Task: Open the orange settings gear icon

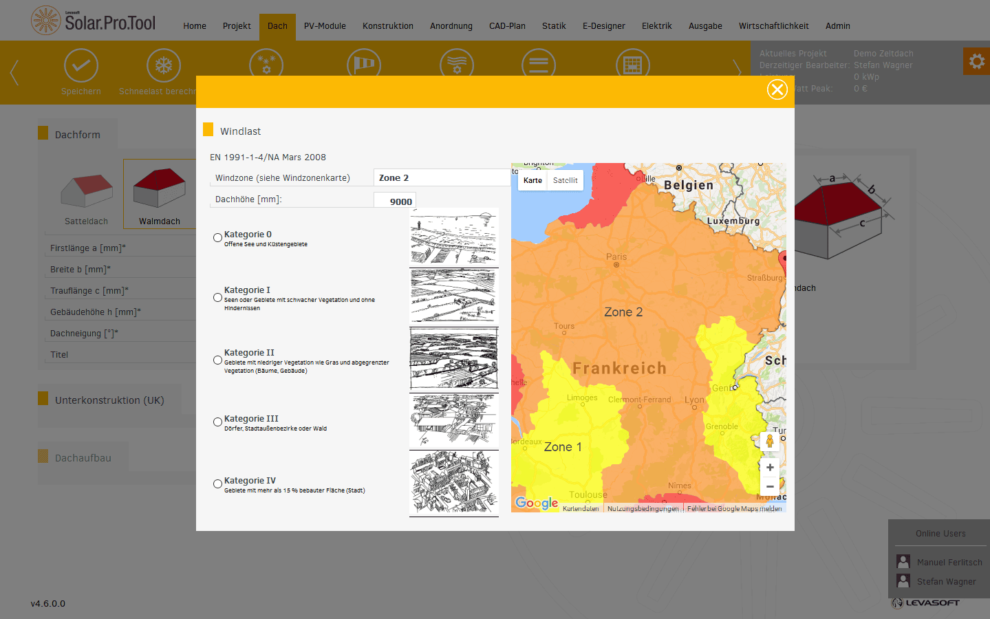Action: pyautogui.click(x=975, y=61)
